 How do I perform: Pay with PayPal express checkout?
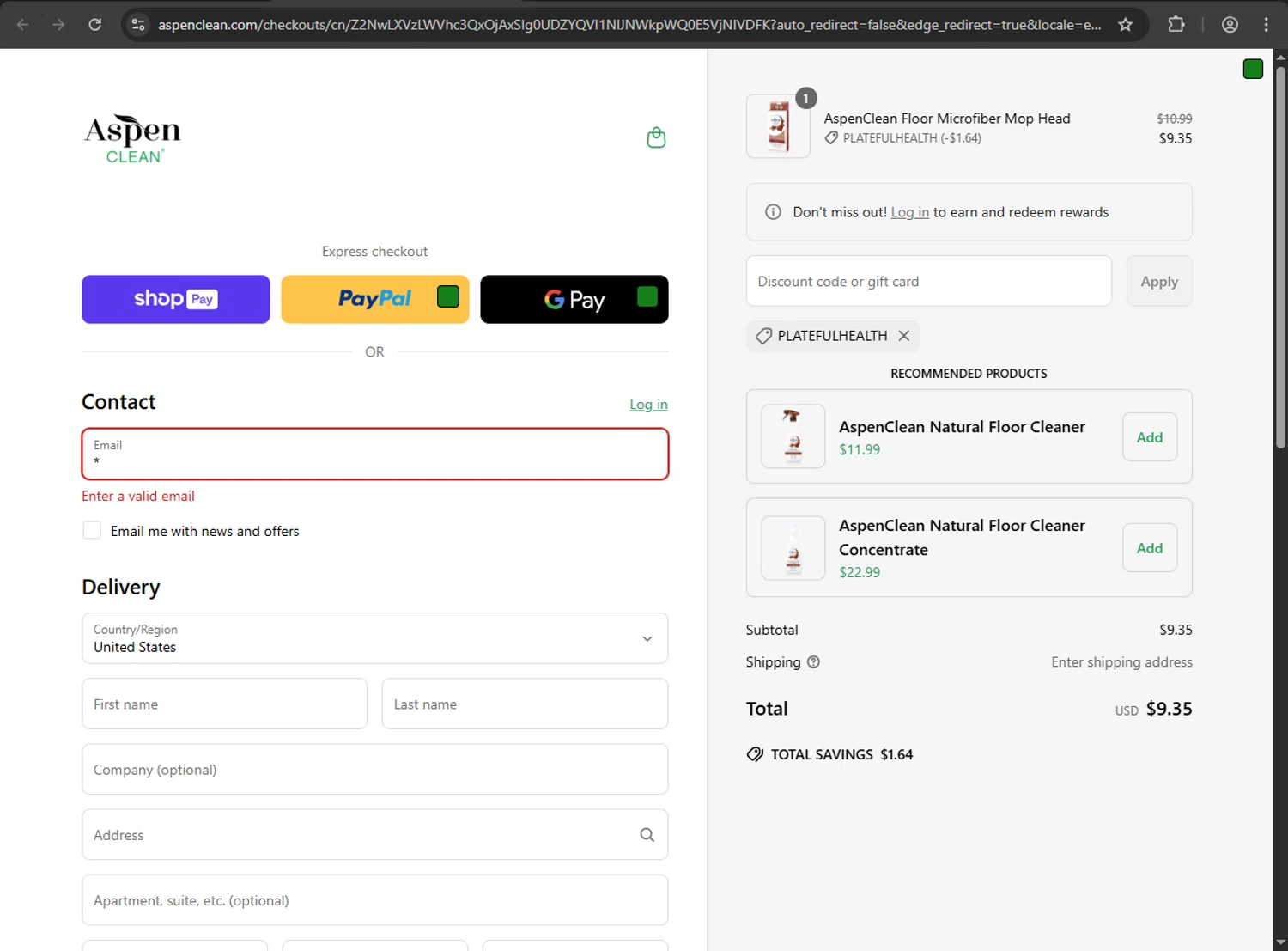[x=375, y=300]
